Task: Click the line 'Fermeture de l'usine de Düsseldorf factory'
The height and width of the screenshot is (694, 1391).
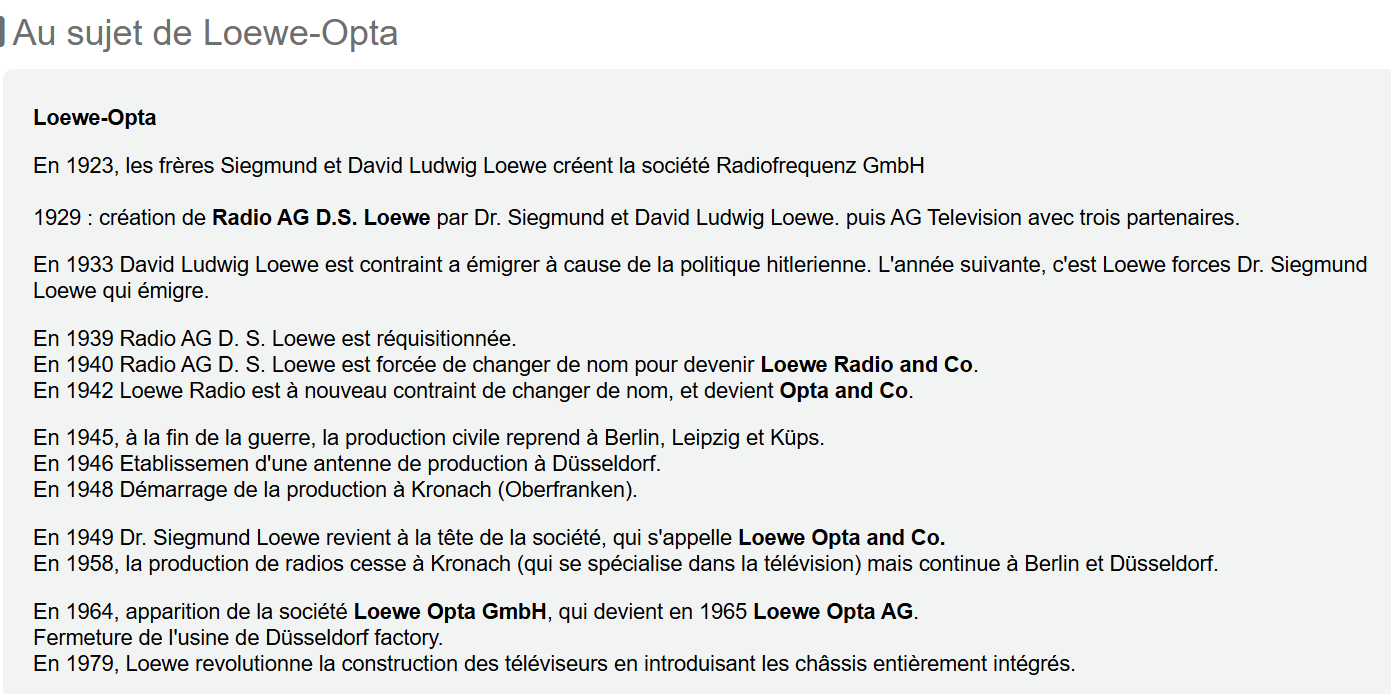Action: click(238, 638)
